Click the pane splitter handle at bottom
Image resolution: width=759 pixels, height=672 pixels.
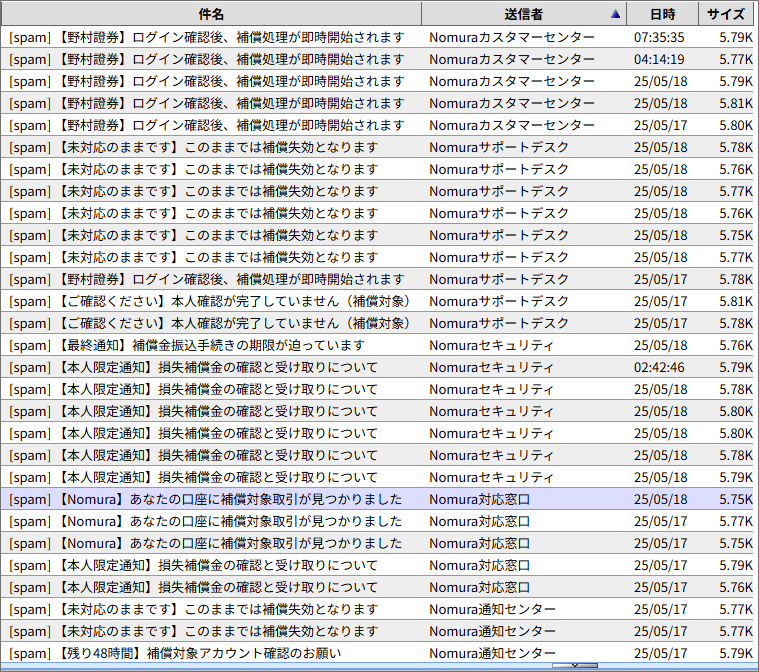click(575, 666)
